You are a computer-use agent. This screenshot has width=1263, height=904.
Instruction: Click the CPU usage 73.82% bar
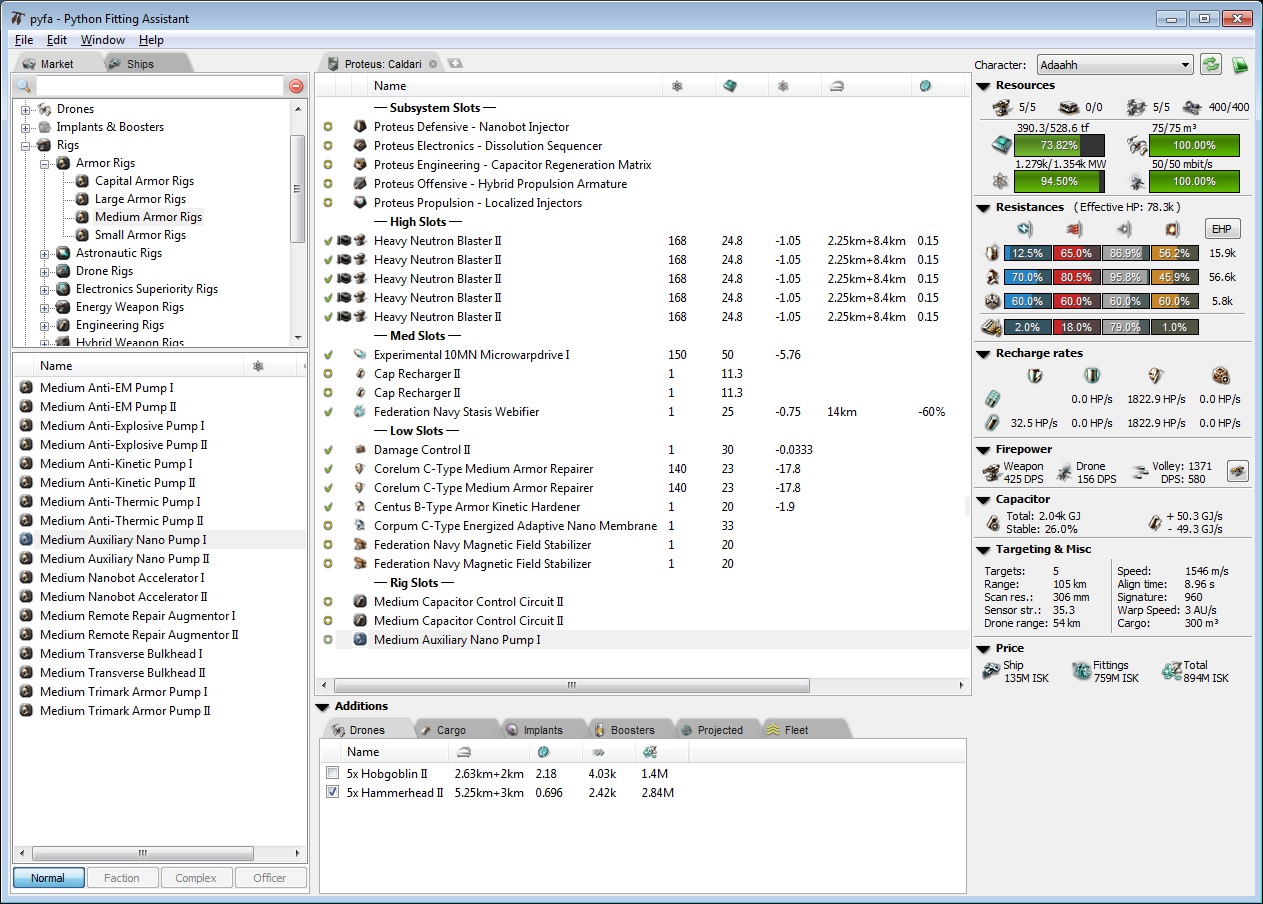pos(1059,146)
